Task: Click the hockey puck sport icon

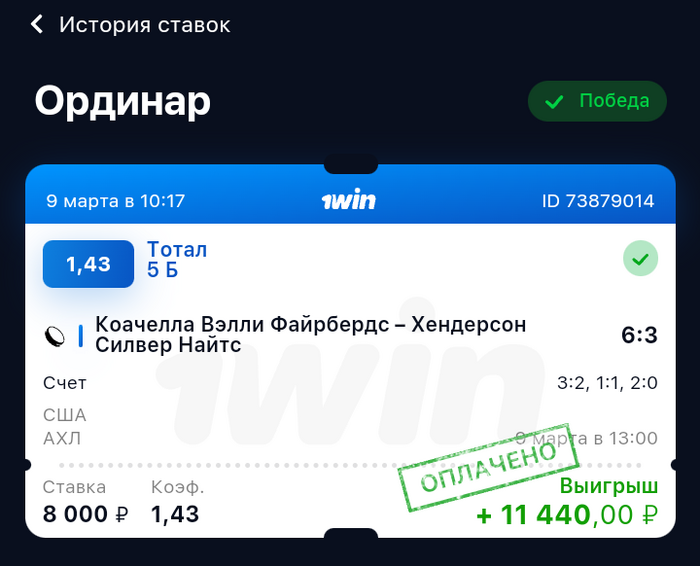Action: (x=55, y=336)
